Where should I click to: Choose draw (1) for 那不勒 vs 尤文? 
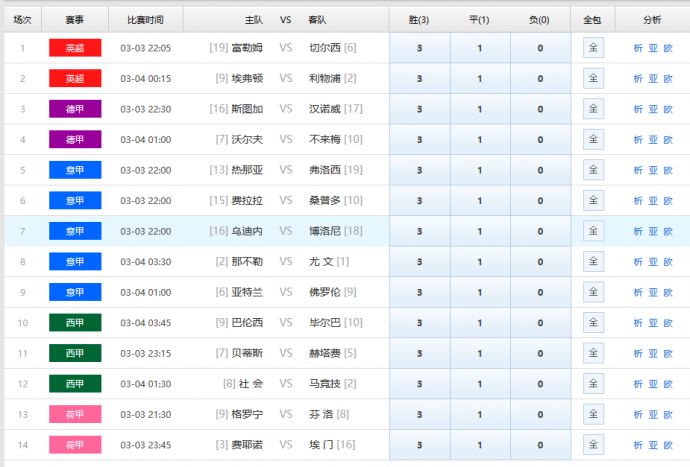click(480, 261)
